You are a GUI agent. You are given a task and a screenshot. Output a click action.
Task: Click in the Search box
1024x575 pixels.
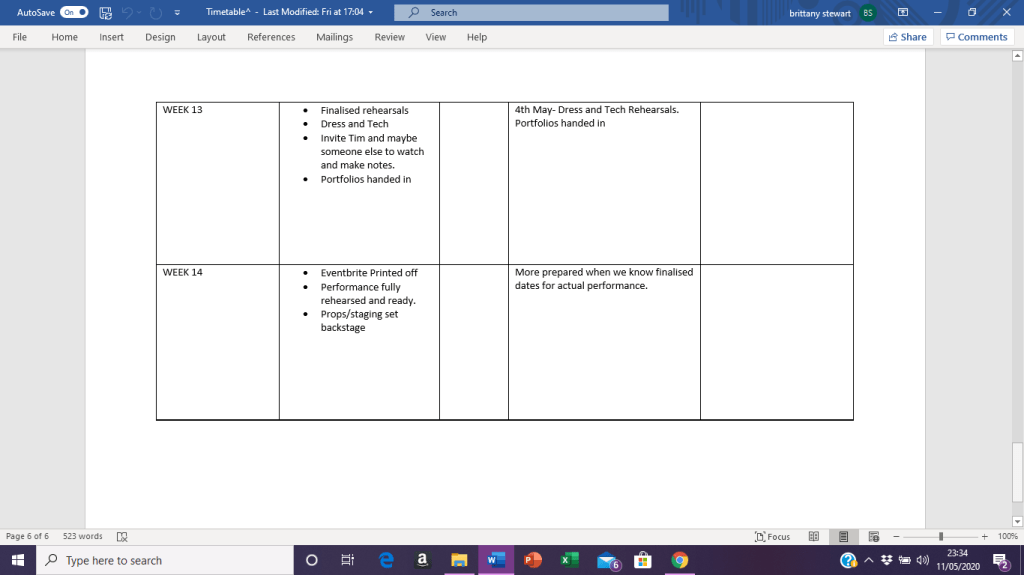point(531,12)
